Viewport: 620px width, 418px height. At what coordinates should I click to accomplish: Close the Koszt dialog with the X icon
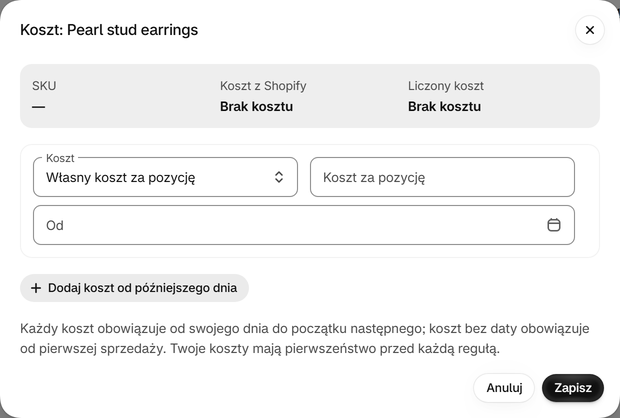tap(590, 30)
